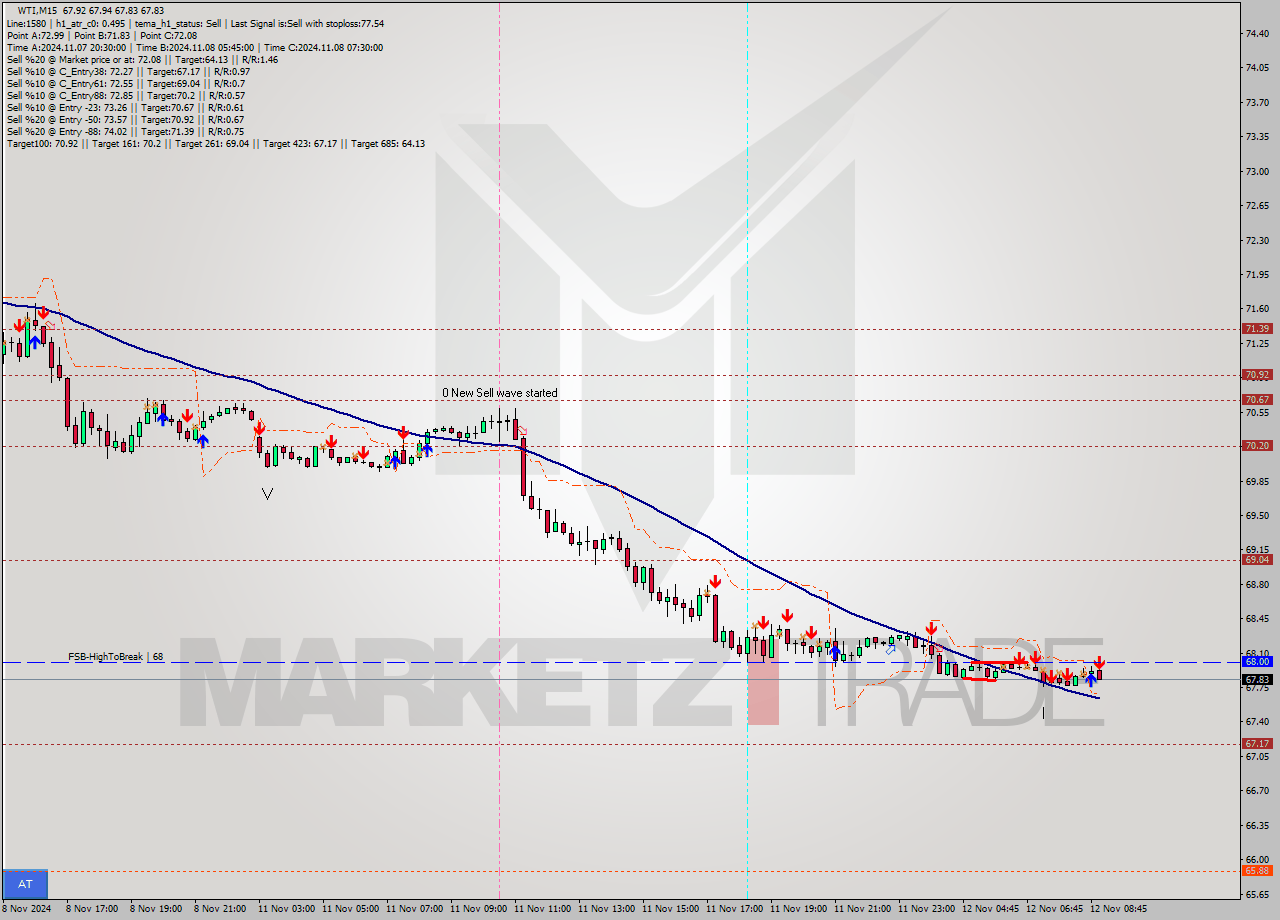Click the 'Sell %20 @ Entry -88: 74.02' line
This screenshot has height=920, width=1280.
click(x=125, y=132)
